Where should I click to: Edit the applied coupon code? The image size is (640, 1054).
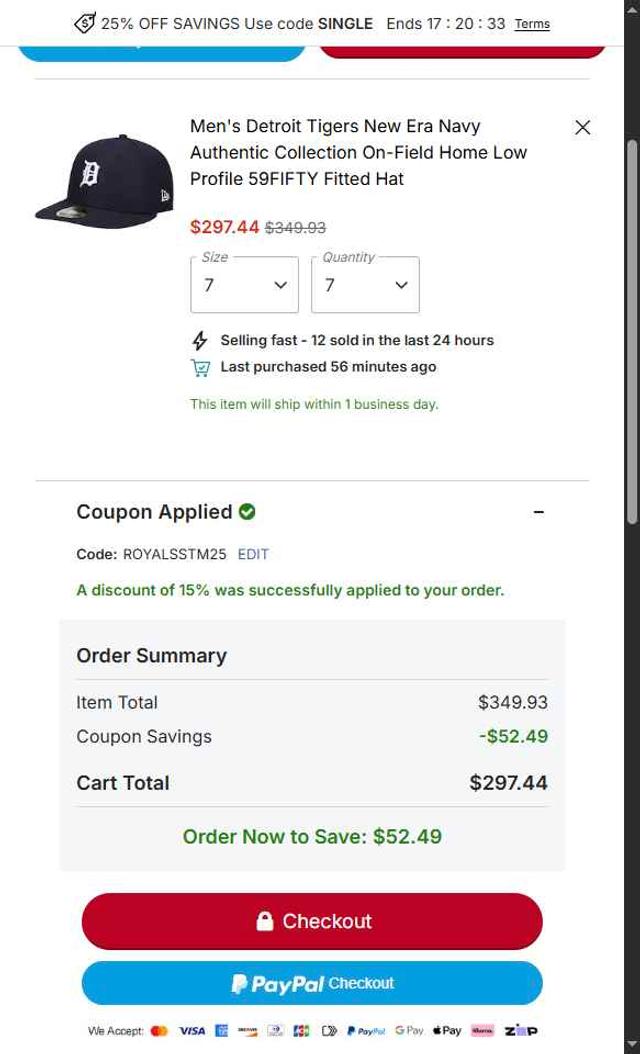[x=253, y=554]
